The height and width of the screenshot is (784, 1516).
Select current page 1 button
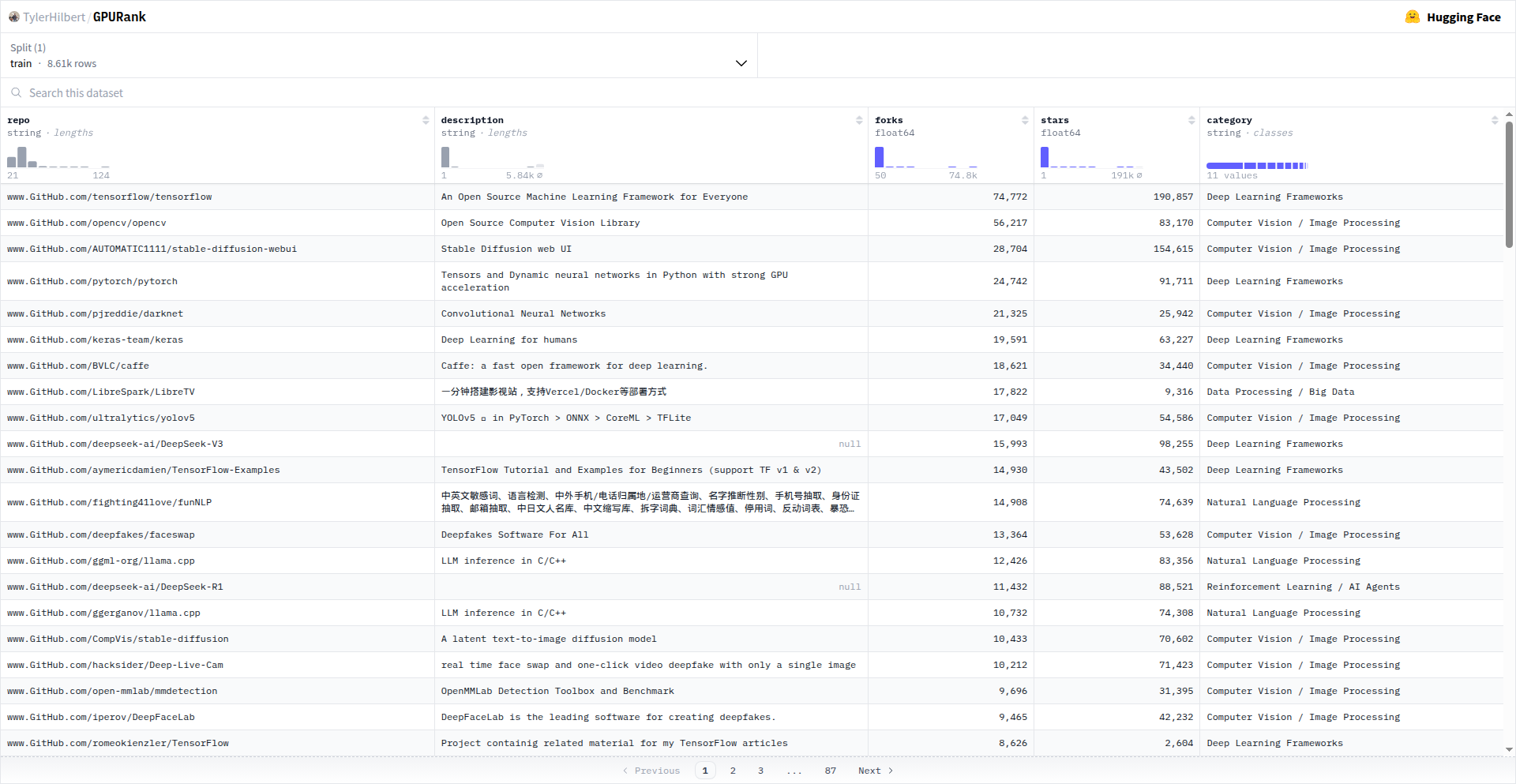click(705, 771)
